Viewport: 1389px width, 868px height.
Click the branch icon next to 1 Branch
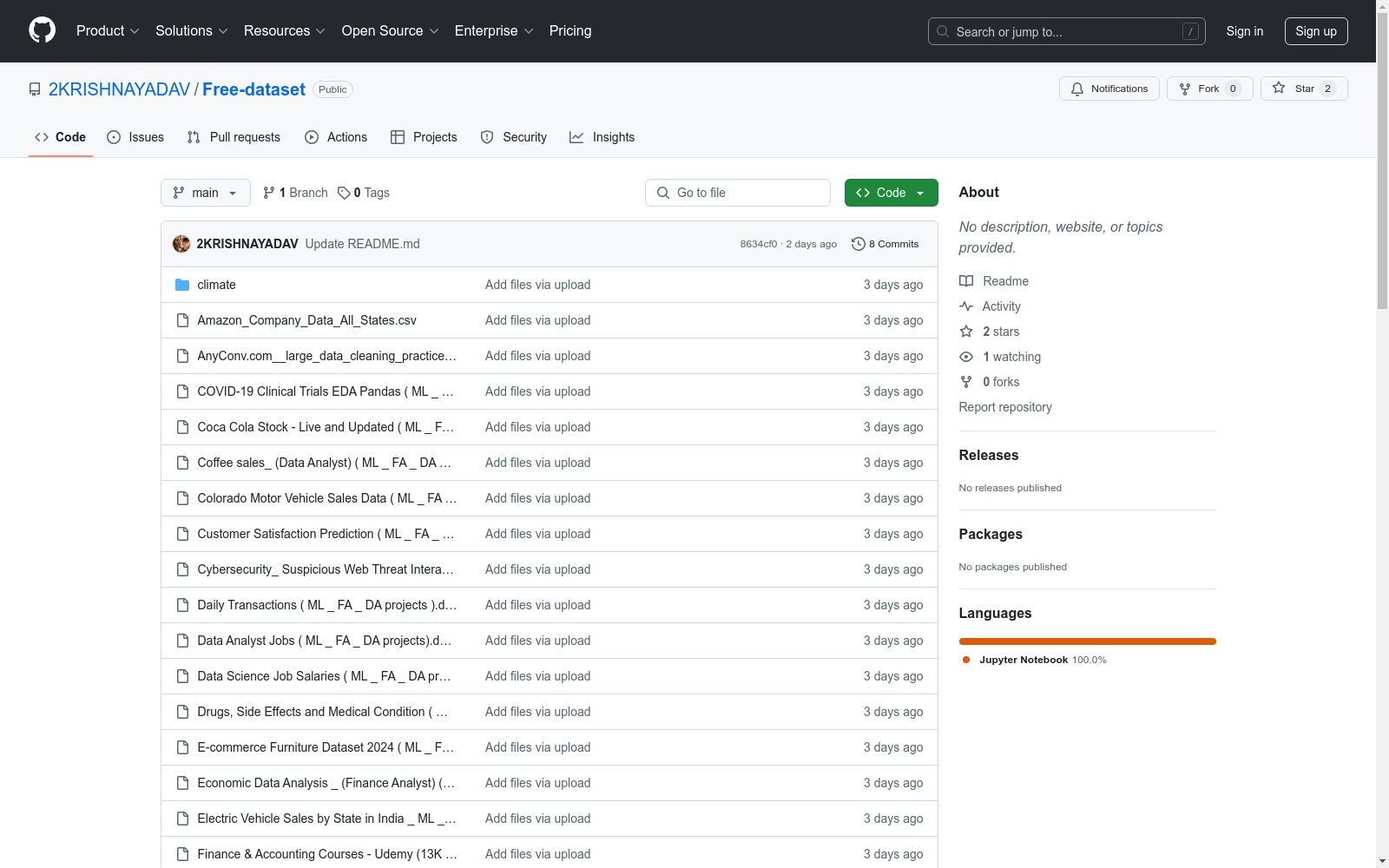(269, 193)
